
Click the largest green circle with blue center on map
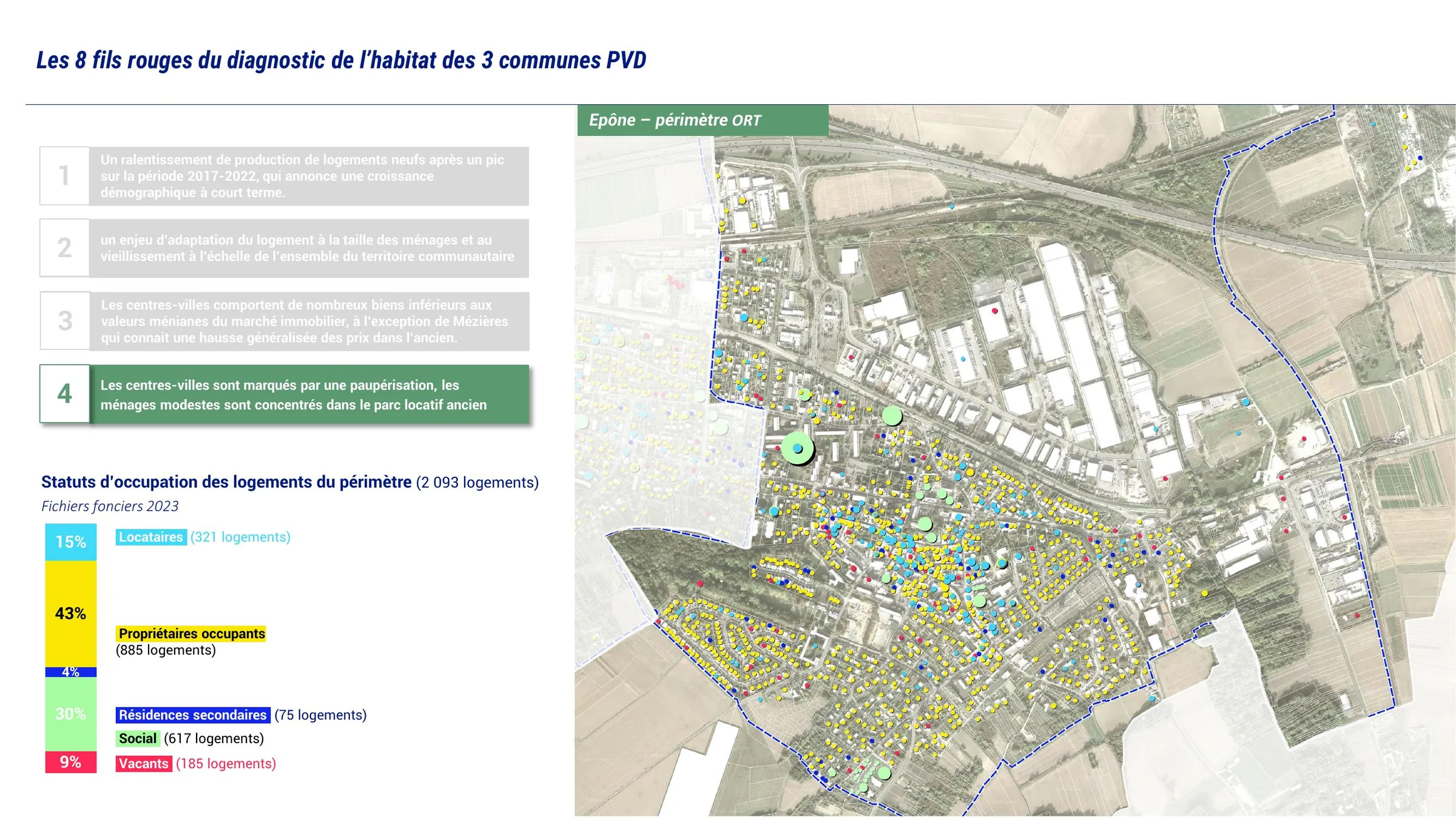point(798,449)
